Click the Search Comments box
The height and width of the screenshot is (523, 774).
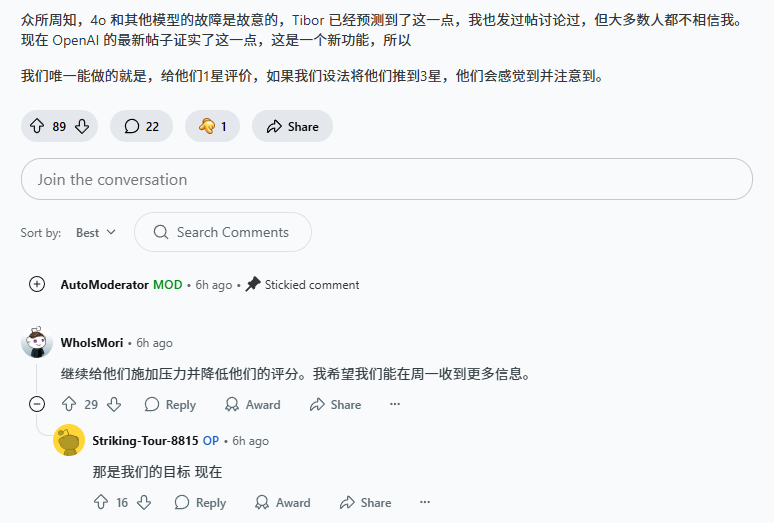[x=223, y=232]
